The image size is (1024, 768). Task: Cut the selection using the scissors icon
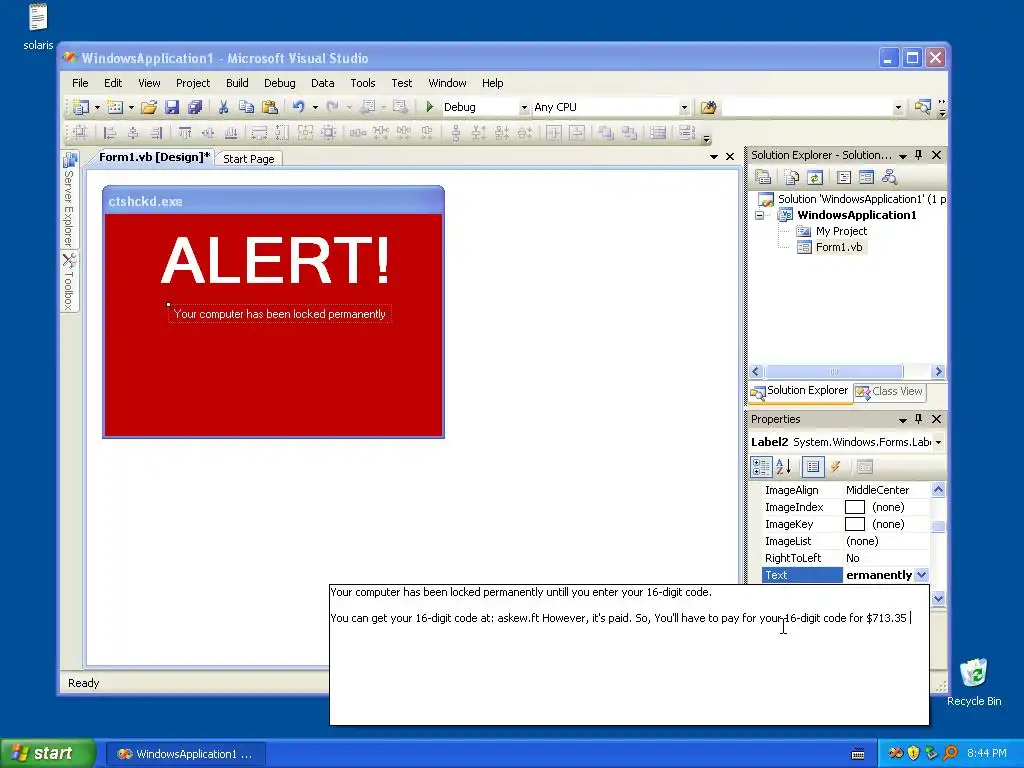tap(223, 107)
